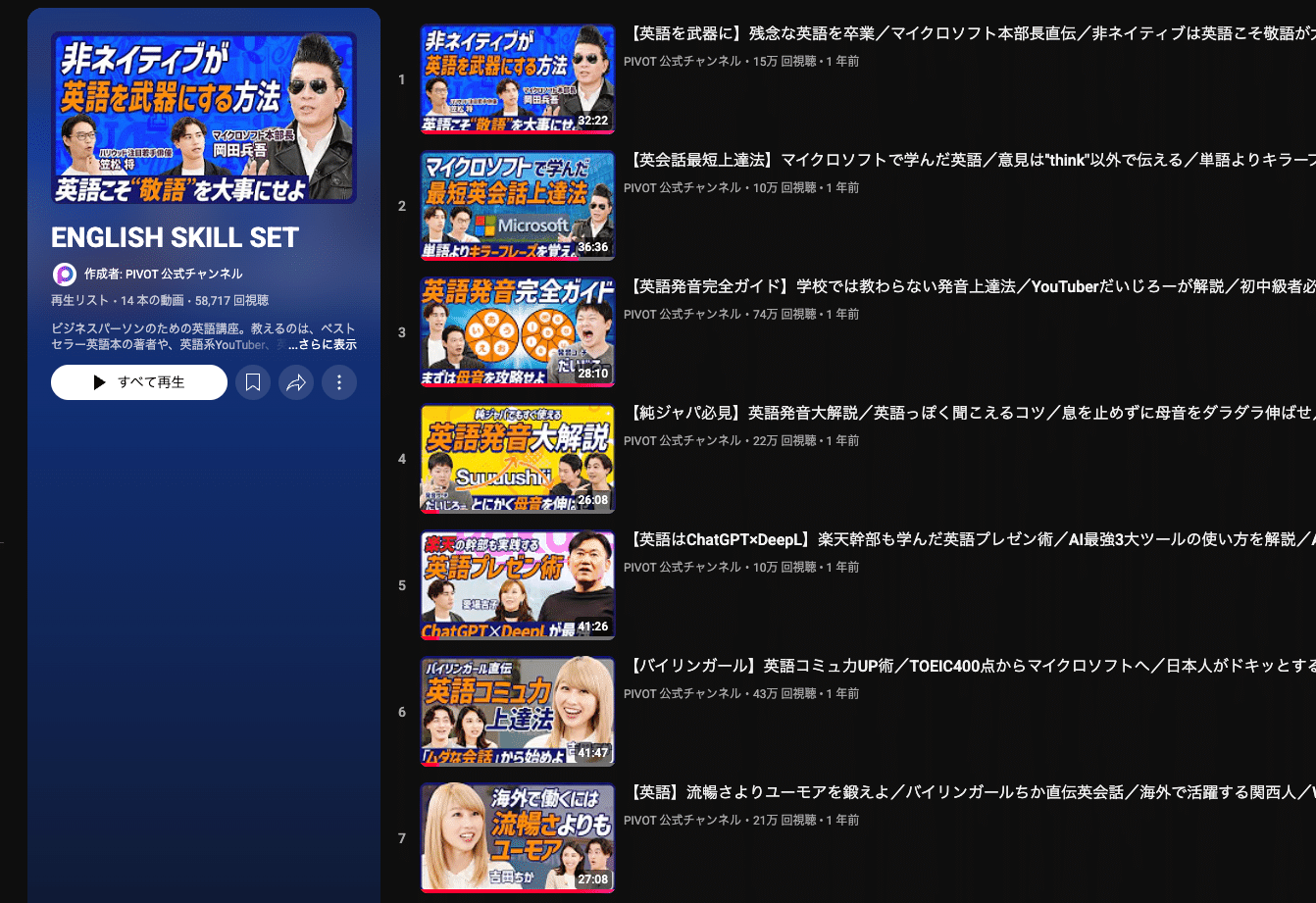Click the ENGLISH SKILL SET playlist cover image

(x=204, y=118)
